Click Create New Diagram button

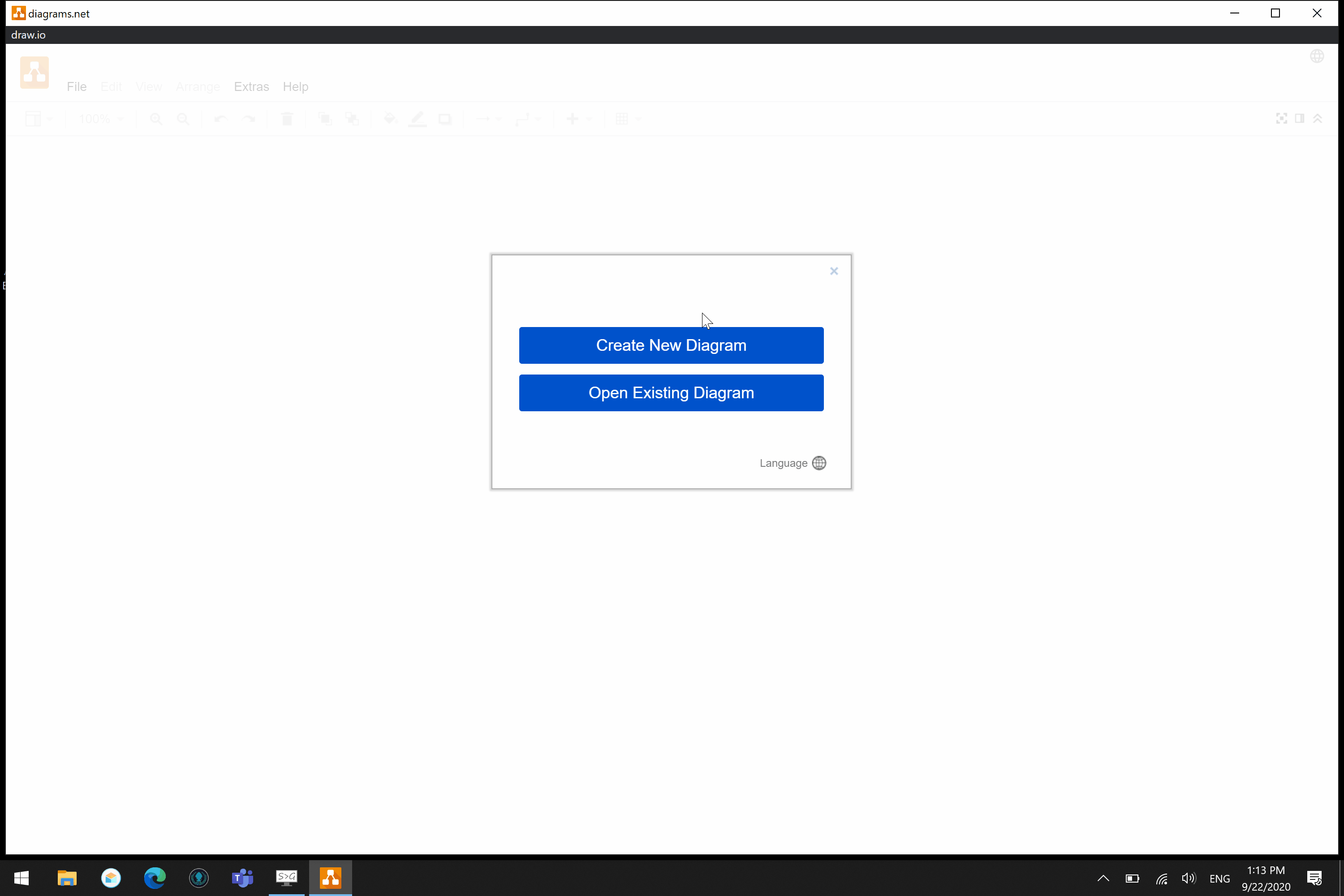(x=670, y=345)
